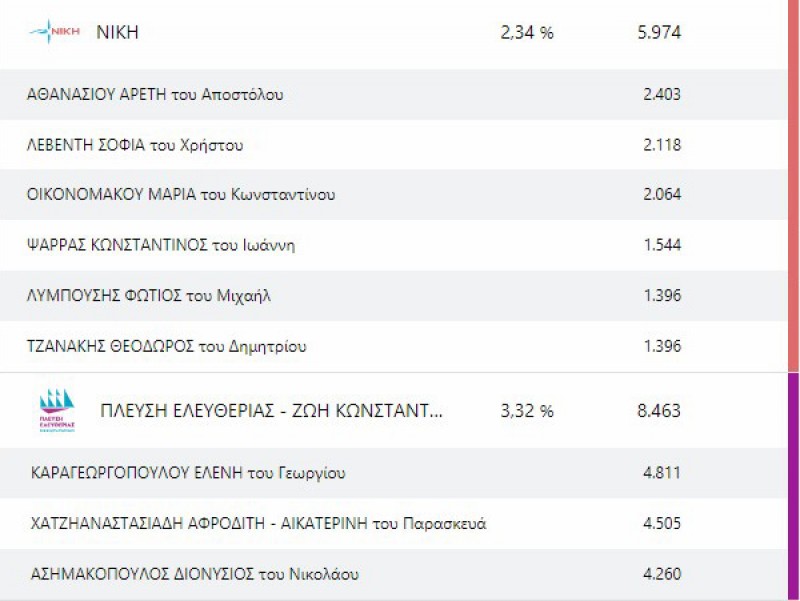Select ΑΣΗΜΑΚΟΠΟΥΛΟΣ ΔΙΟΝΥΣΙΟΣ του Νικολάου

(x=195, y=575)
